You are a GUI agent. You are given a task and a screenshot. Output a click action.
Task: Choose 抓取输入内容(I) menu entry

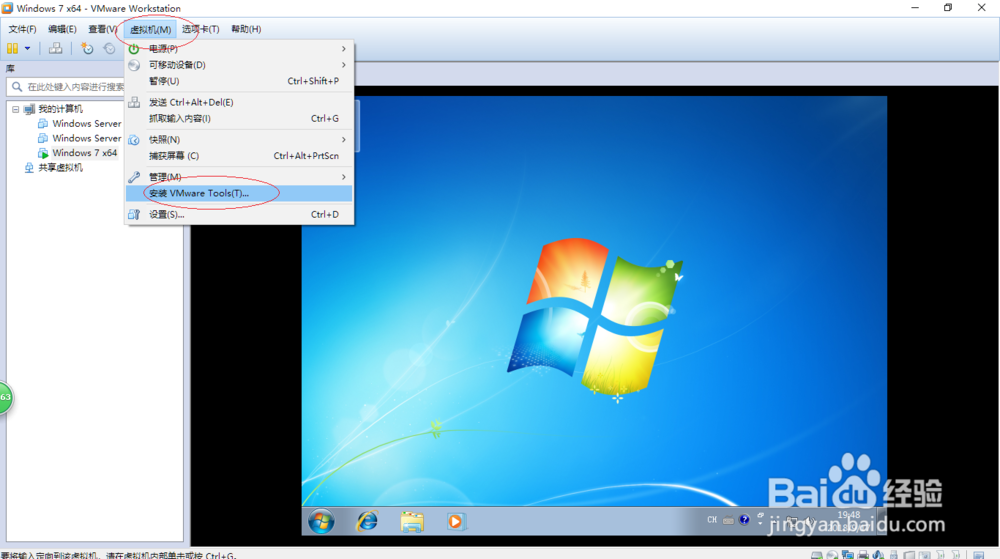click(239, 119)
